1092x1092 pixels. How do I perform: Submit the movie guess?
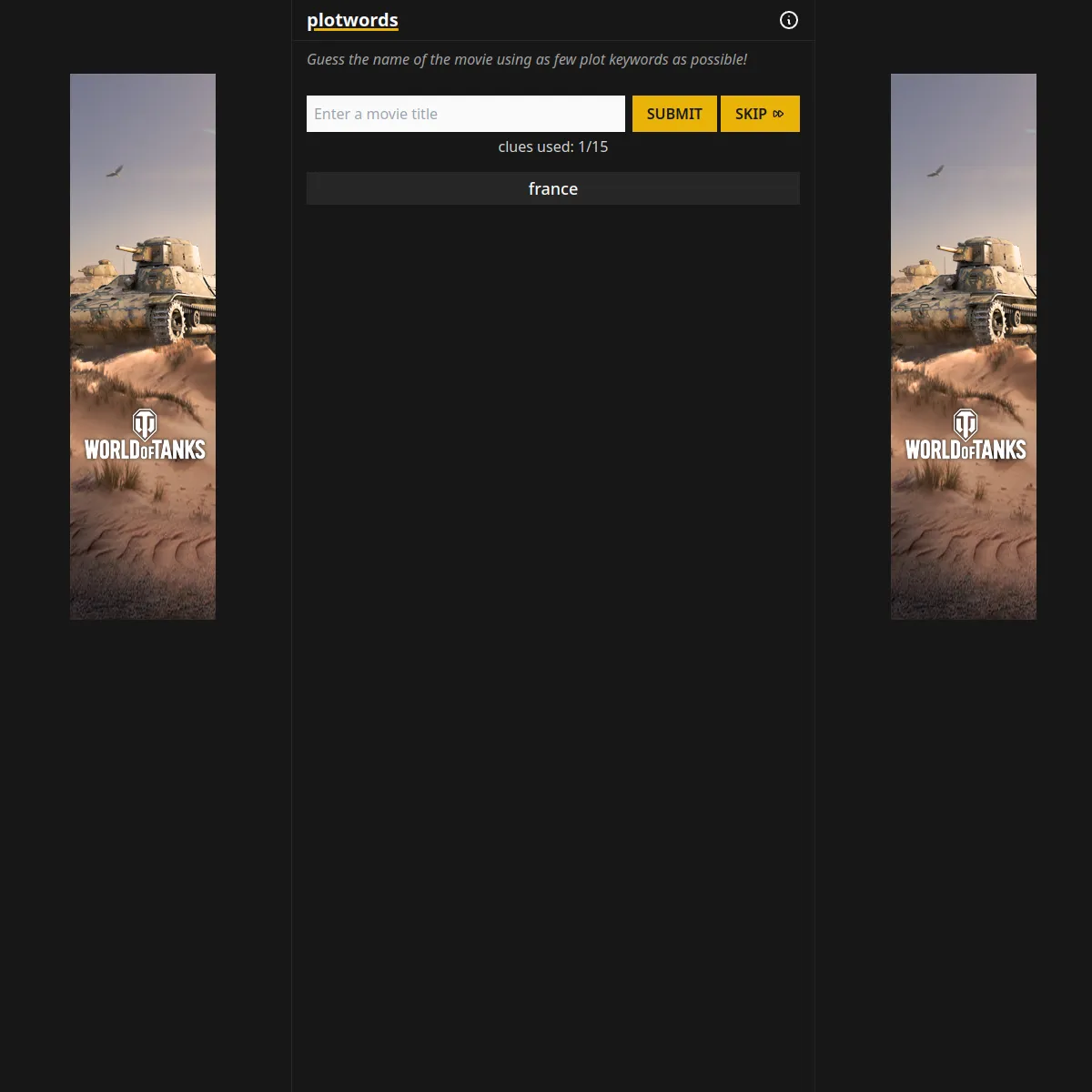pyautogui.click(x=674, y=114)
